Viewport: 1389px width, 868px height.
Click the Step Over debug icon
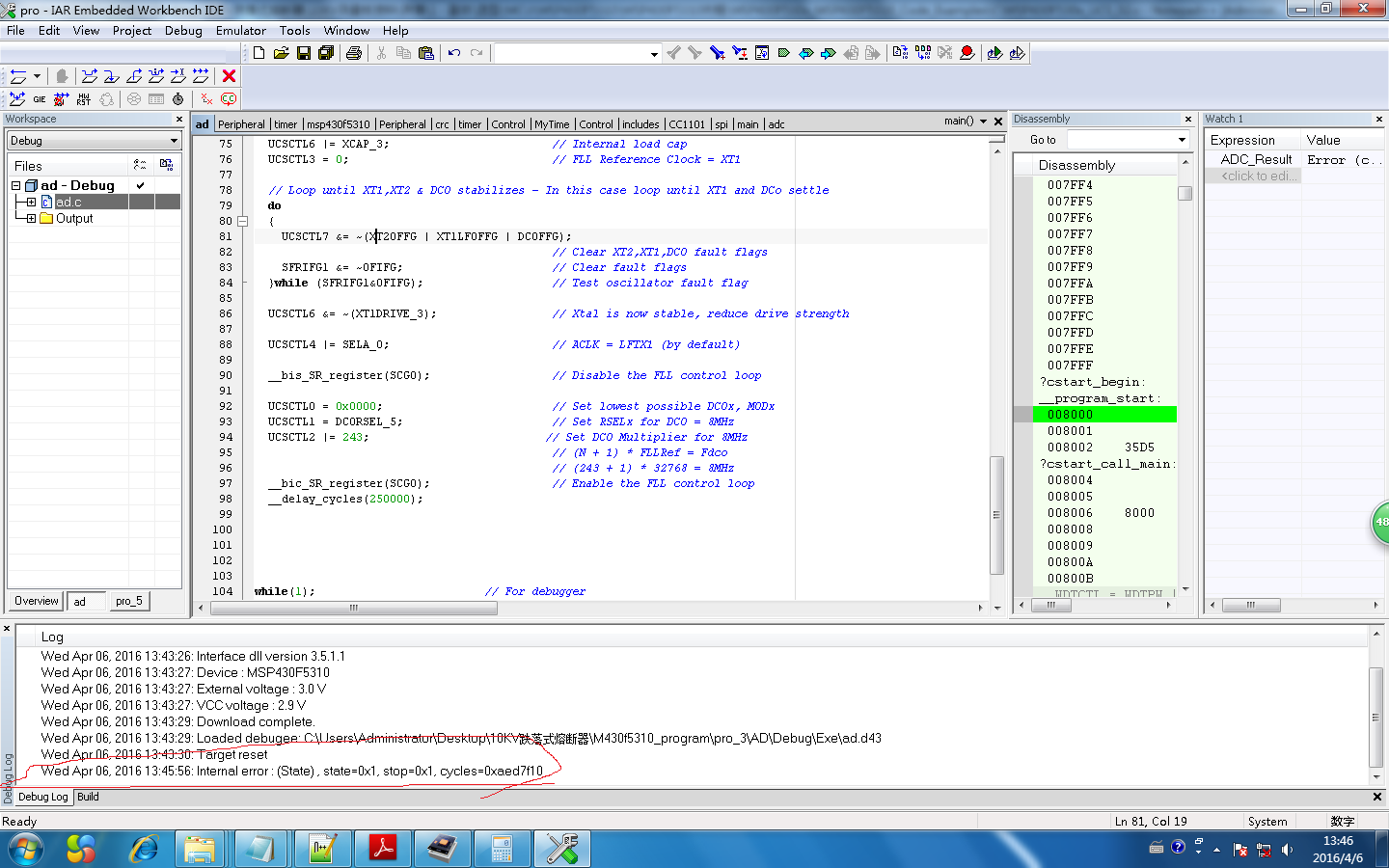(x=90, y=76)
